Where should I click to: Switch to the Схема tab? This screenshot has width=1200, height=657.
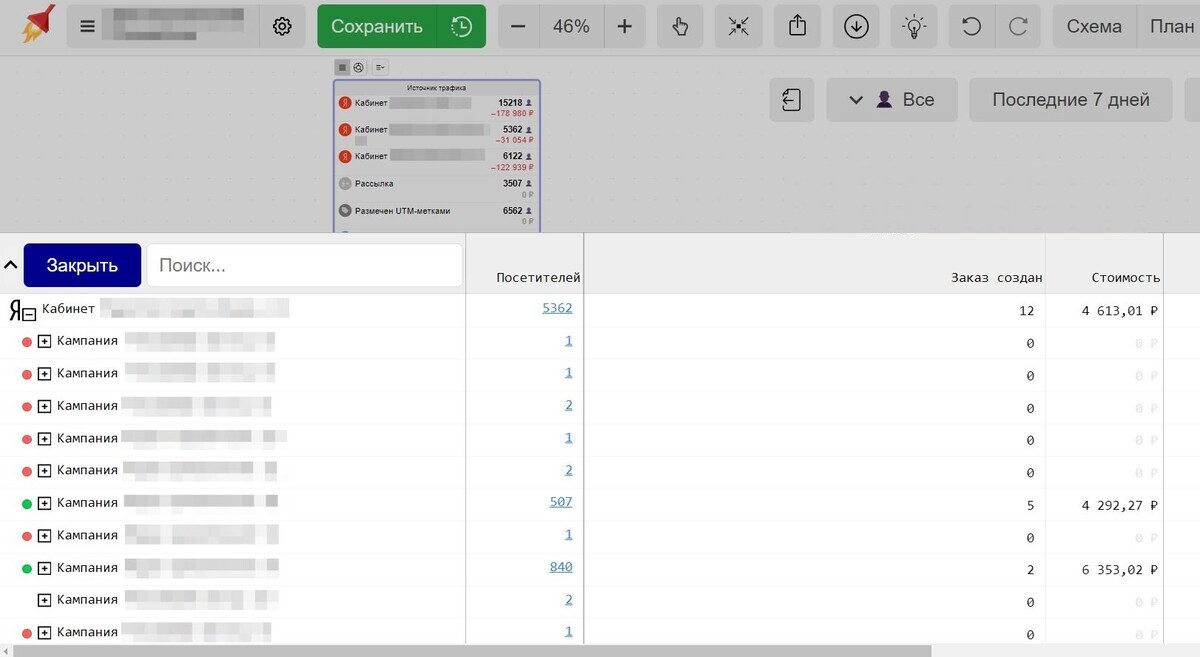coord(1094,26)
